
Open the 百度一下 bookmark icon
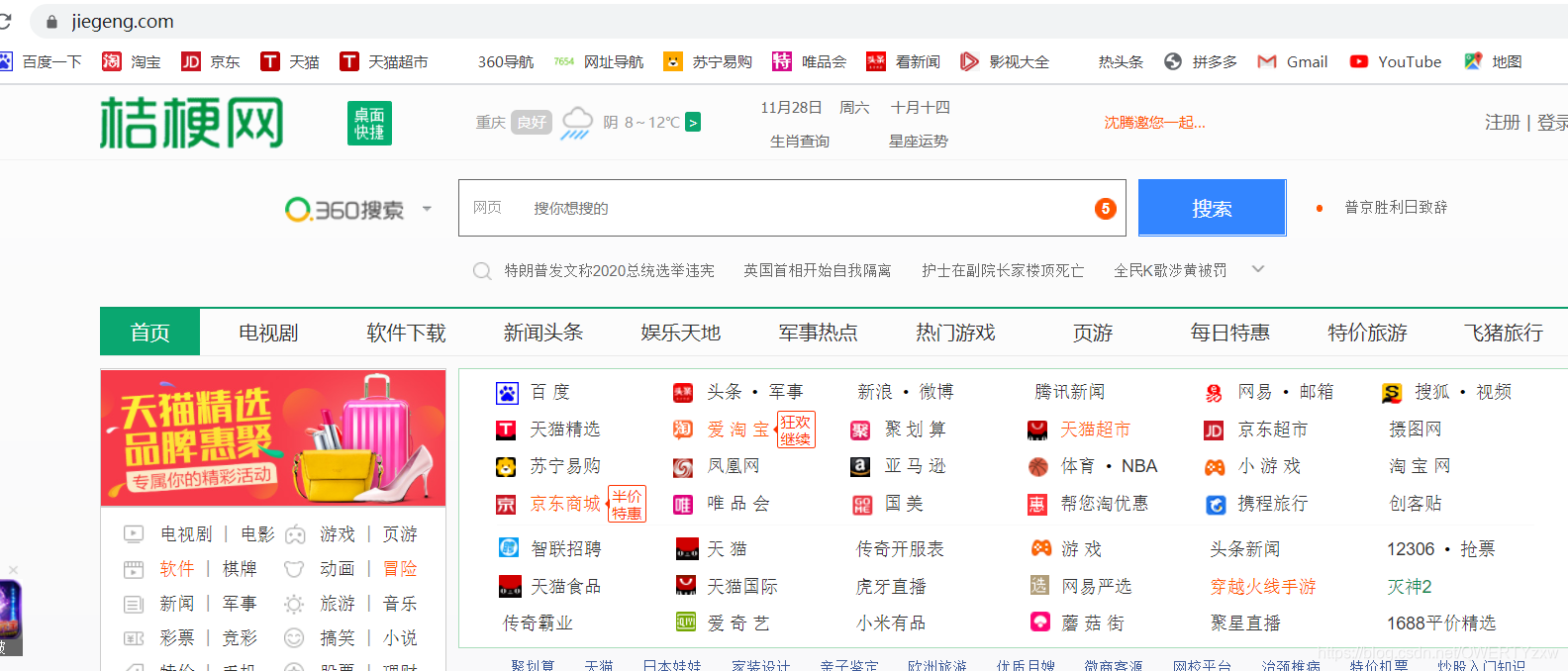click(5, 61)
